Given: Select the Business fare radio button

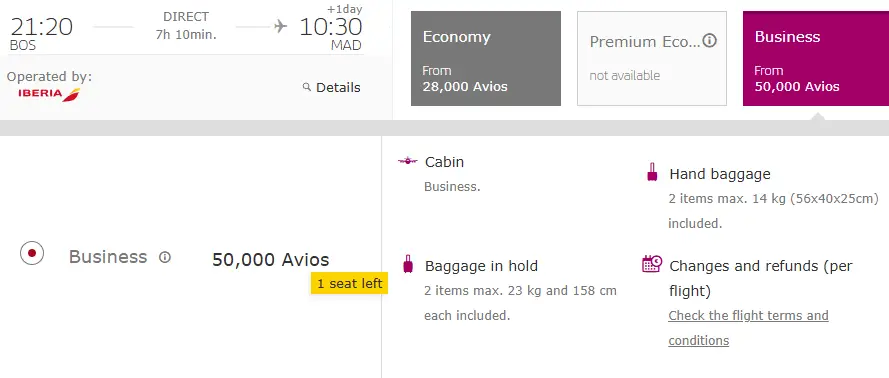Looking at the screenshot, I should point(32,253).
